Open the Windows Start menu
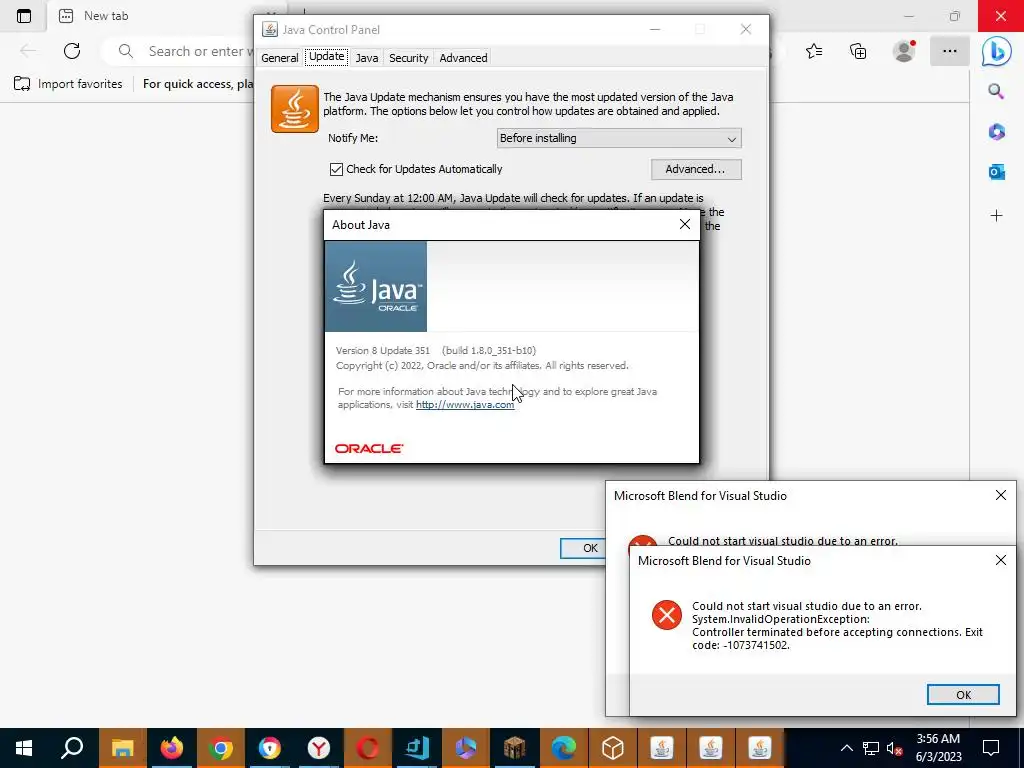 24,748
